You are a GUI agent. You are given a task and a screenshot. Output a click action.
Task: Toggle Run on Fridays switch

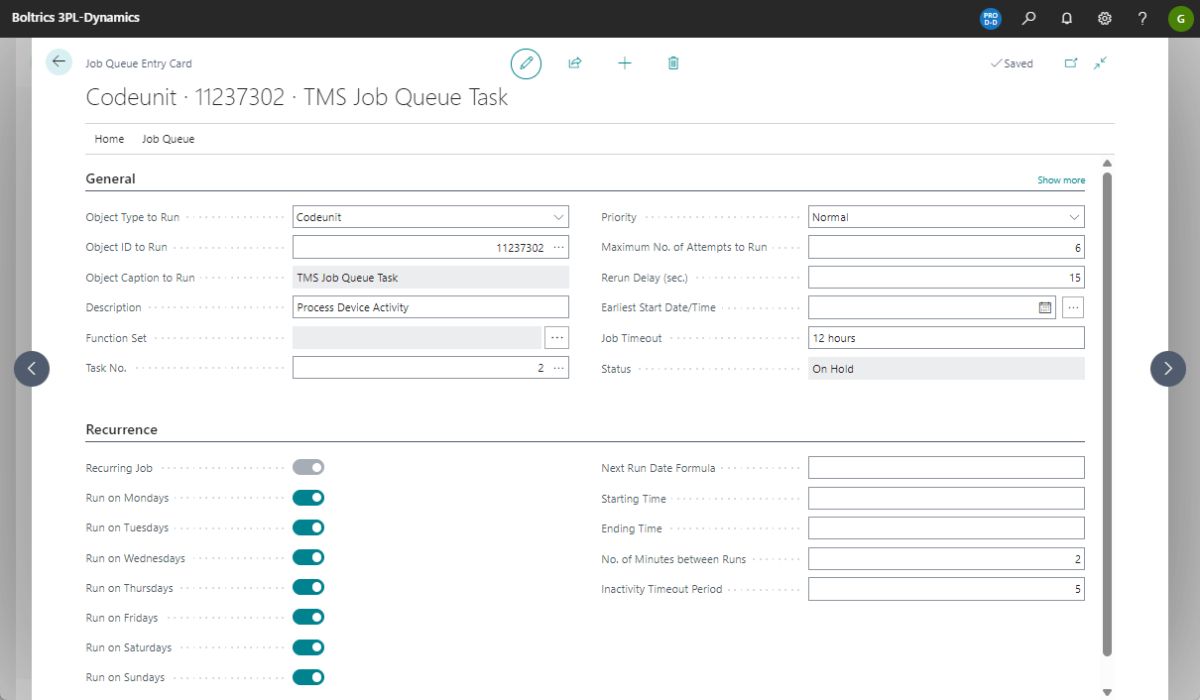point(309,617)
